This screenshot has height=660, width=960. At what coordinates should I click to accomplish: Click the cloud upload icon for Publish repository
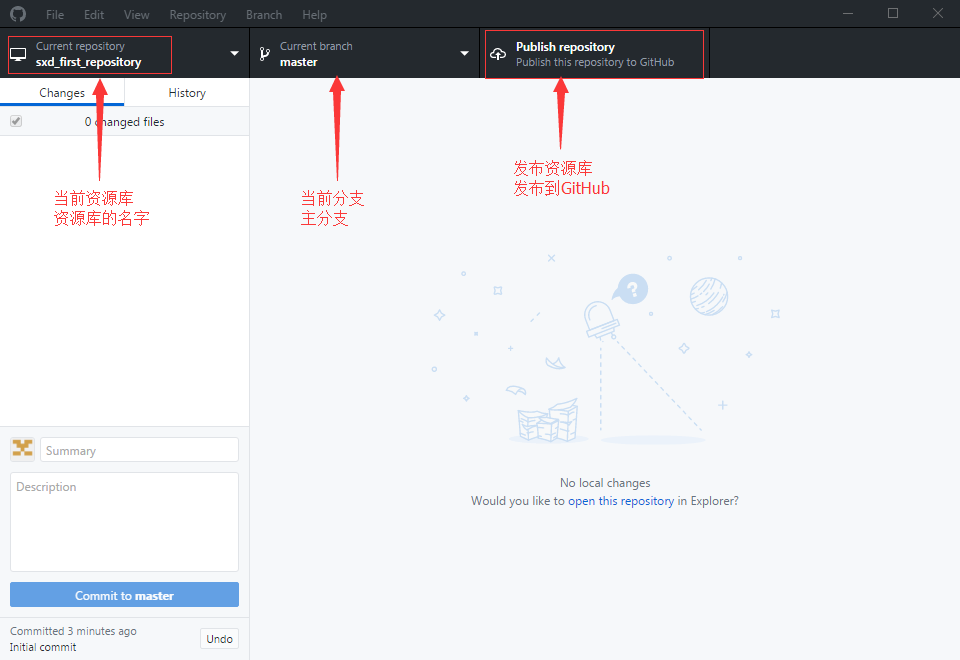(x=498, y=54)
